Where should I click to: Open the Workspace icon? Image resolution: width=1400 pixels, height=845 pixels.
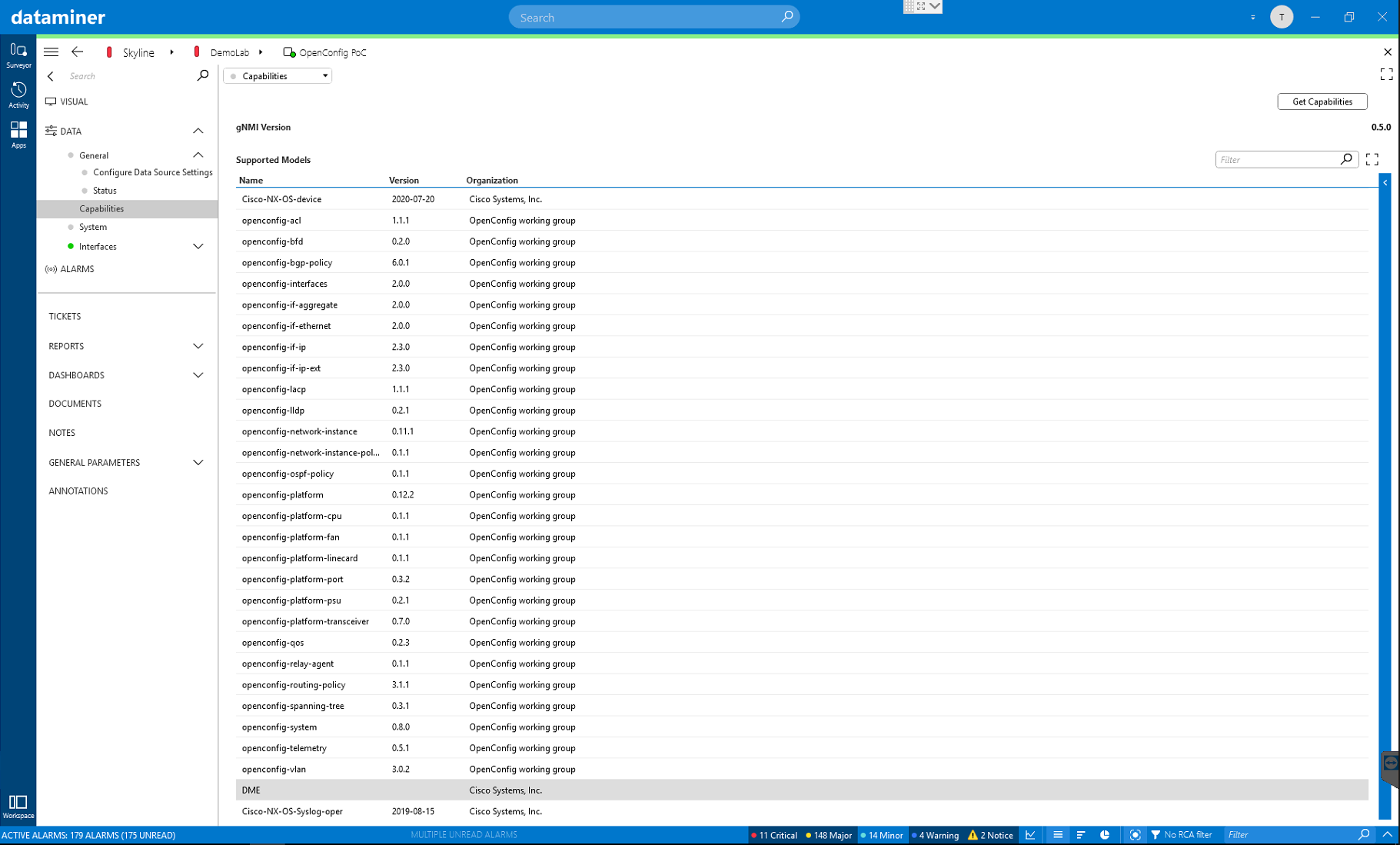pos(18,807)
